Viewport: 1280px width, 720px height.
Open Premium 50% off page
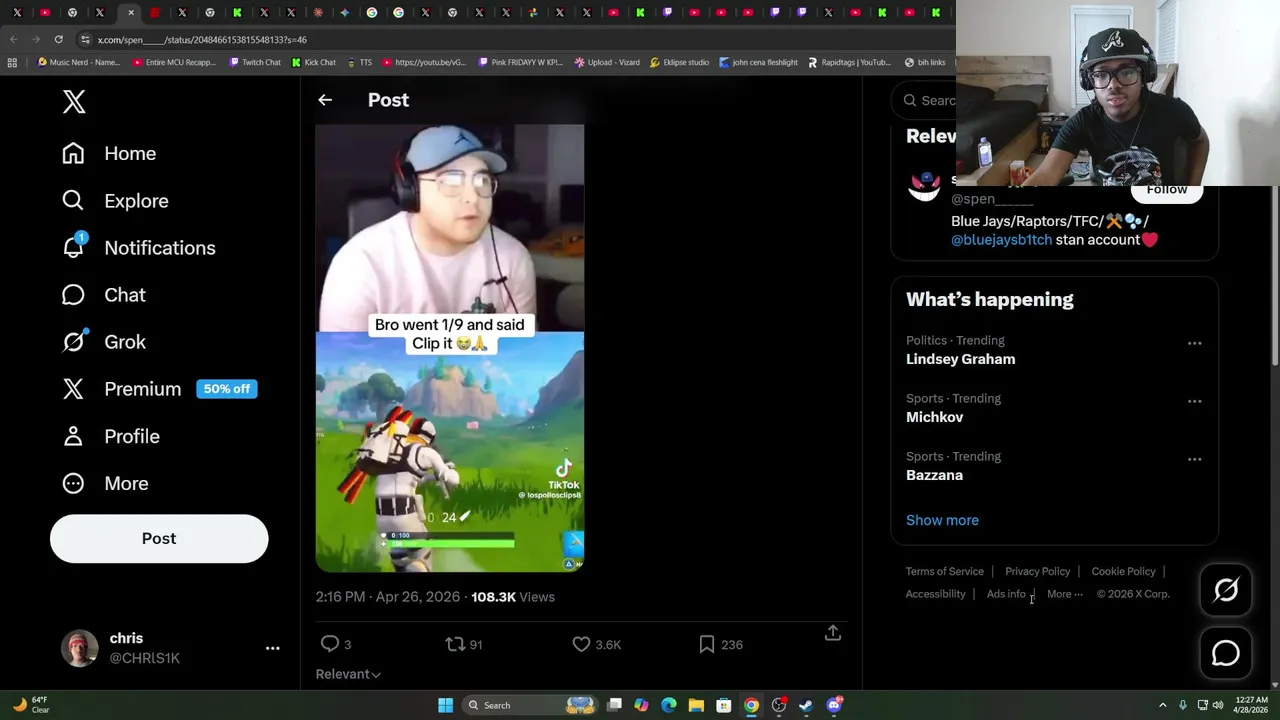(x=159, y=388)
